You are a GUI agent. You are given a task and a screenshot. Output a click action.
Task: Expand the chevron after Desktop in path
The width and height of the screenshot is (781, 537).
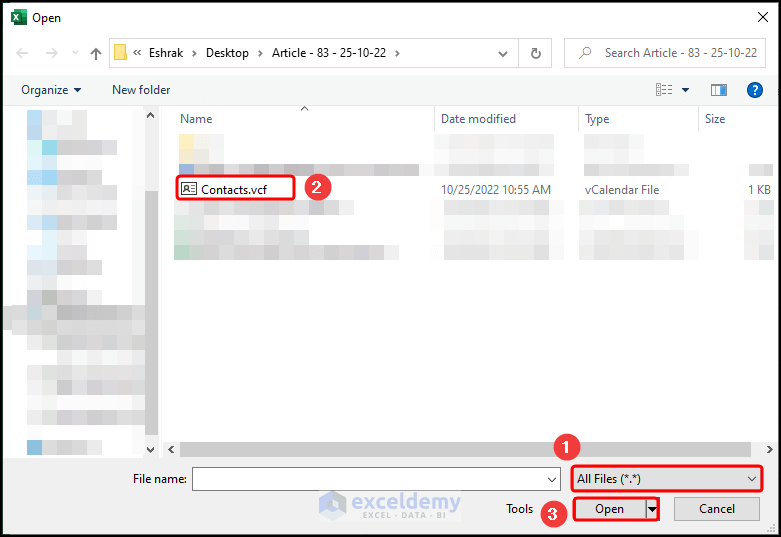pyautogui.click(x=260, y=53)
